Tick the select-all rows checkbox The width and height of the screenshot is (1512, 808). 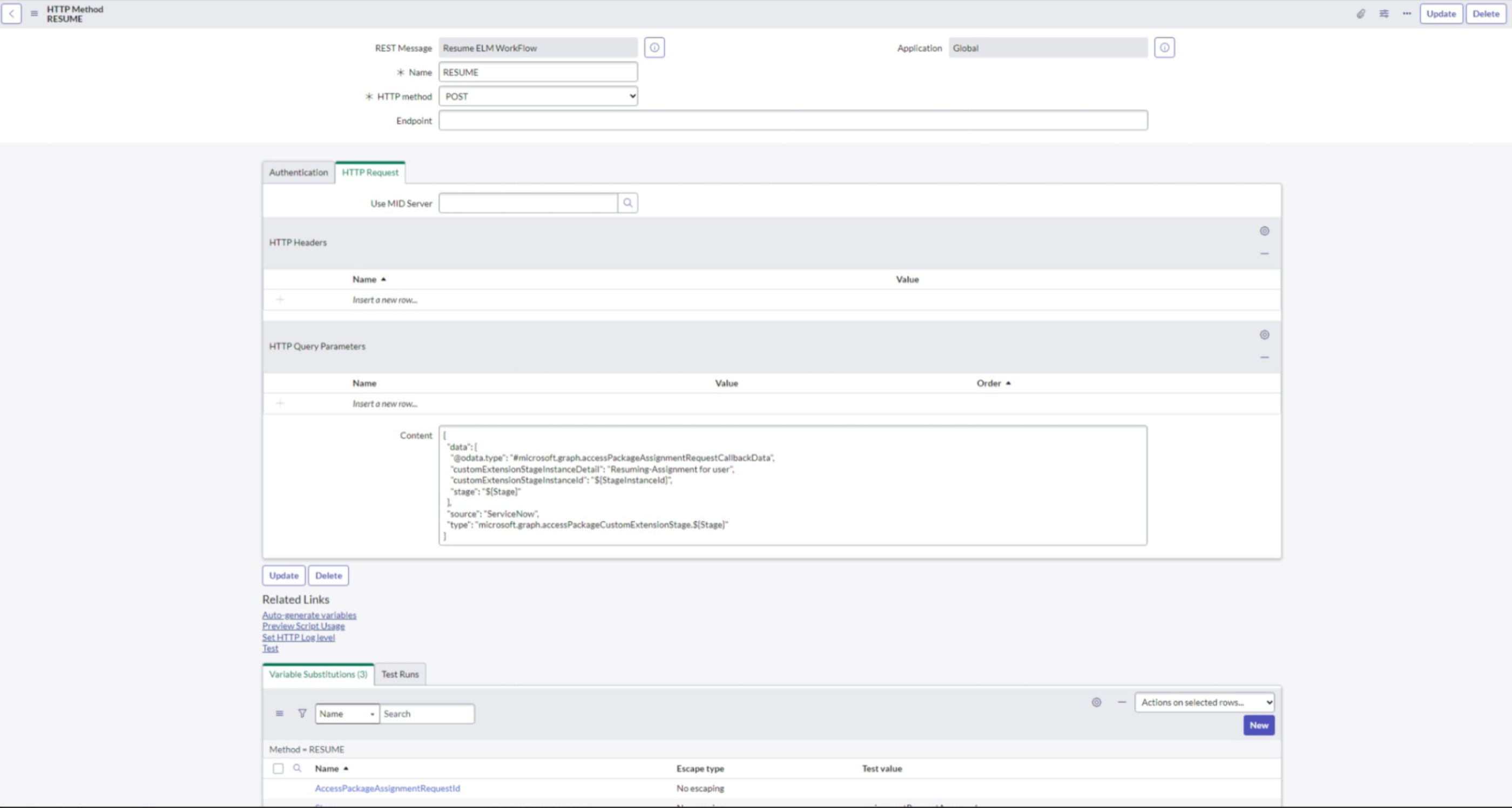pos(278,769)
